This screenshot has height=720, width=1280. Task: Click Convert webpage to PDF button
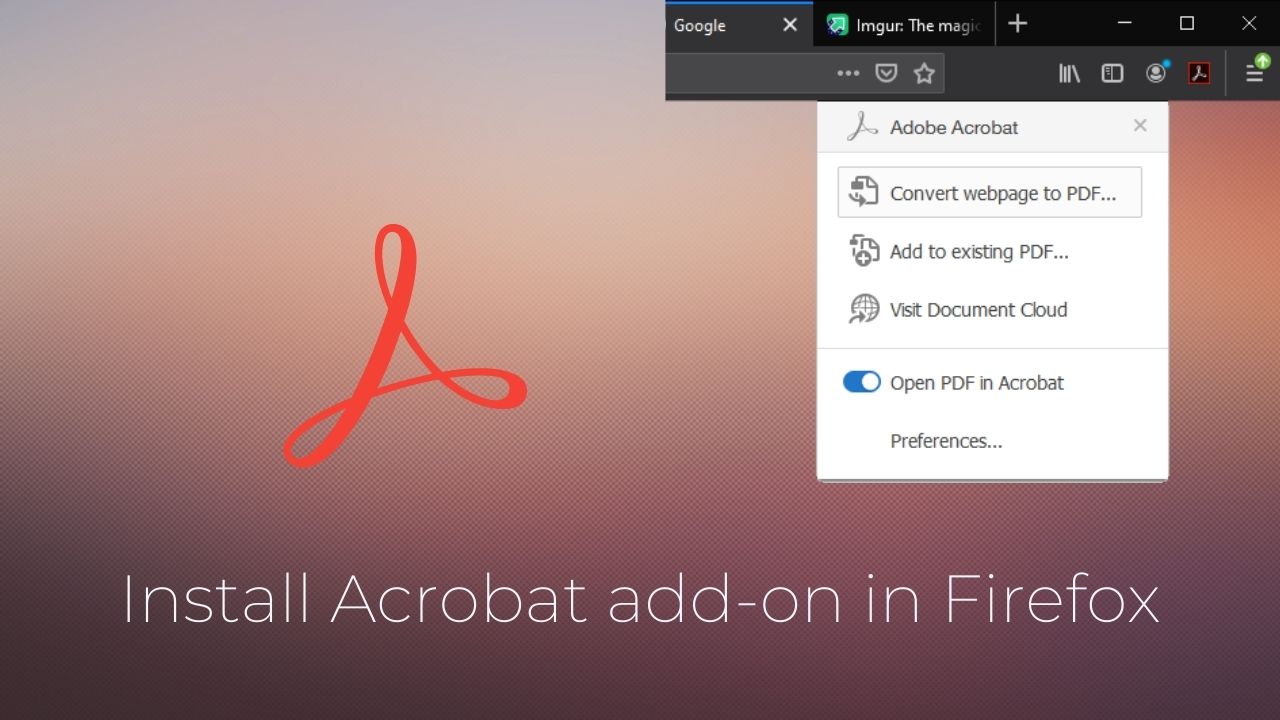[x=990, y=192]
